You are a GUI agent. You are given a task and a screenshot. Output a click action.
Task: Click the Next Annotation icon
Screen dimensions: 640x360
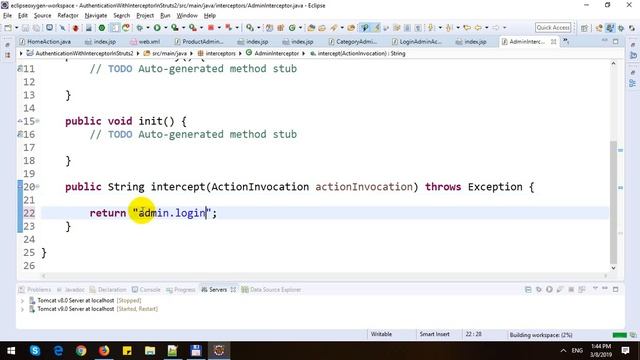pyautogui.click(x=431, y=28)
